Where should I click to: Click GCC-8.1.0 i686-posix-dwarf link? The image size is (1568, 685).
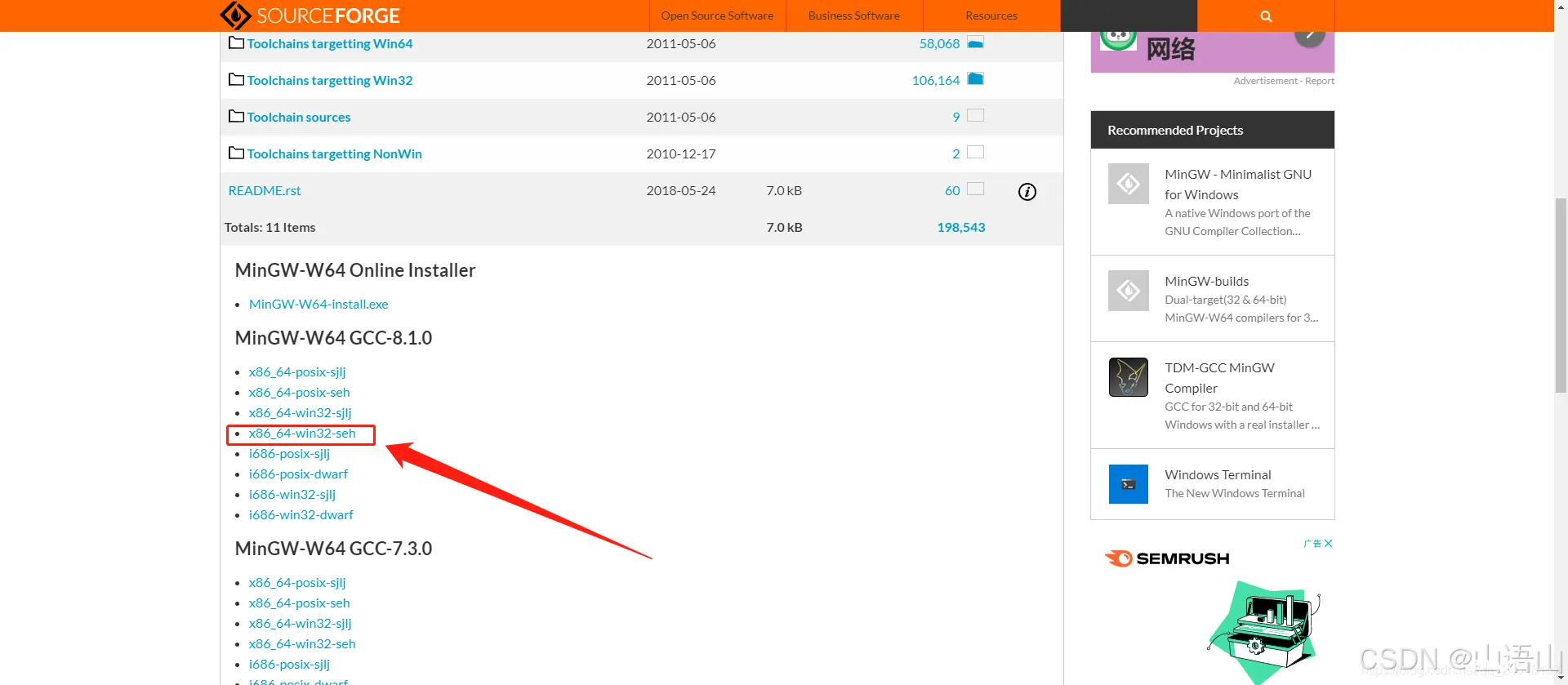298,474
